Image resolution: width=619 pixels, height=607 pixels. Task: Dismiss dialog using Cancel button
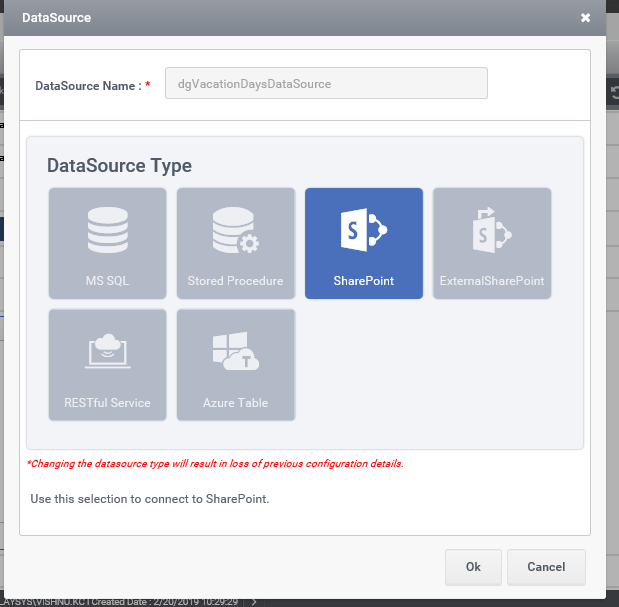[x=546, y=567]
